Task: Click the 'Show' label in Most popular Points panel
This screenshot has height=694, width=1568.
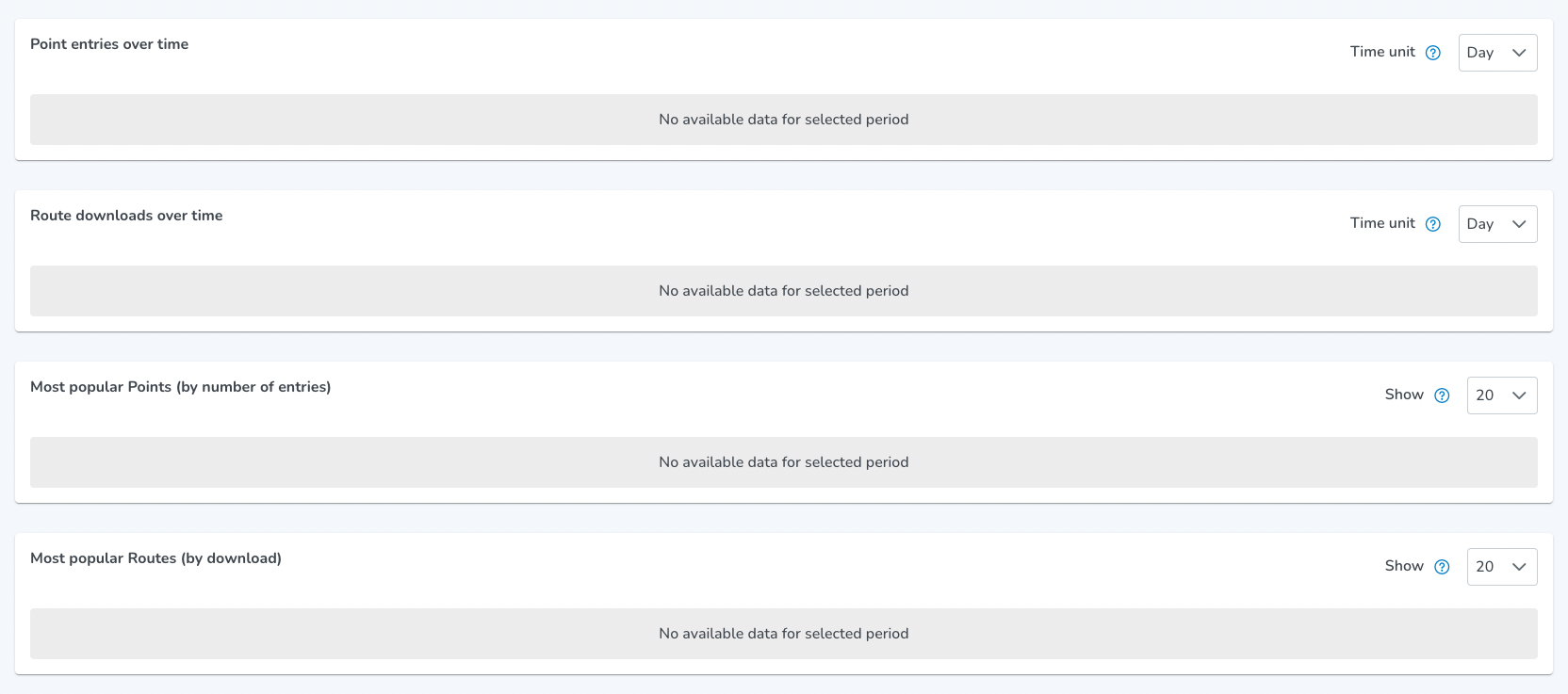Action: tap(1404, 395)
